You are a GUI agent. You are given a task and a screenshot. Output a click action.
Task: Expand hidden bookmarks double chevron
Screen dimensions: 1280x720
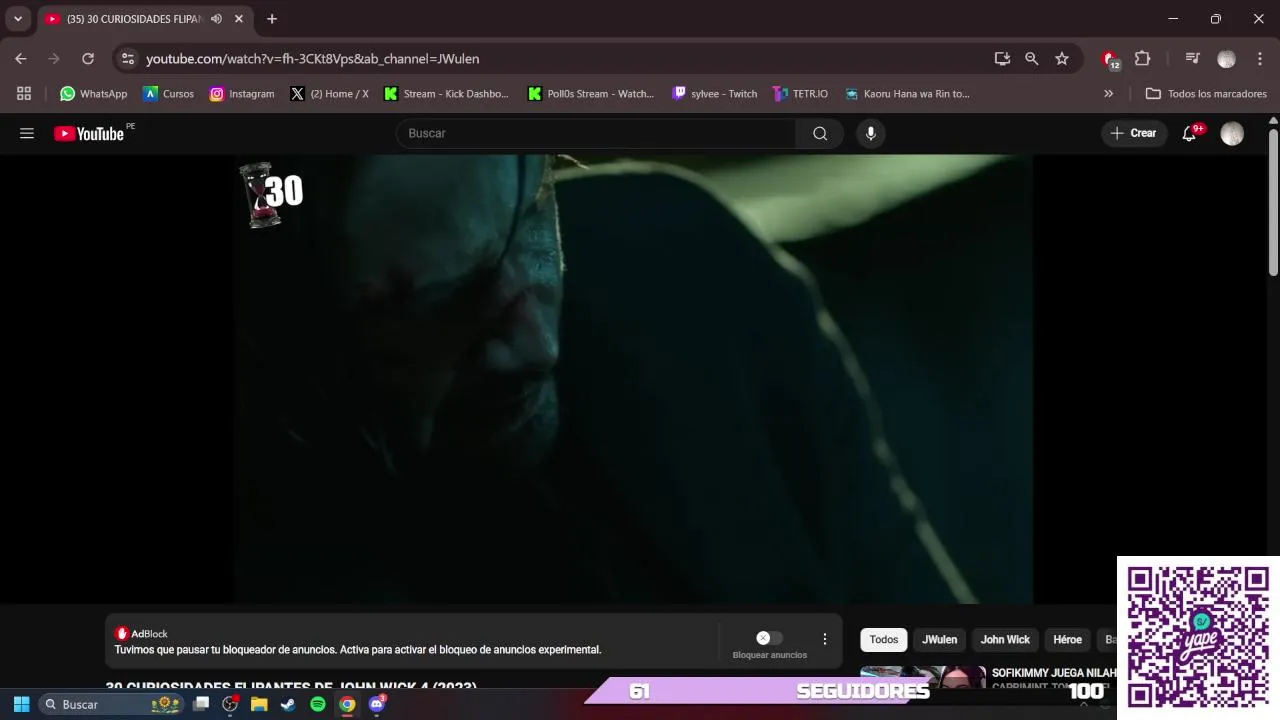tap(1108, 94)
